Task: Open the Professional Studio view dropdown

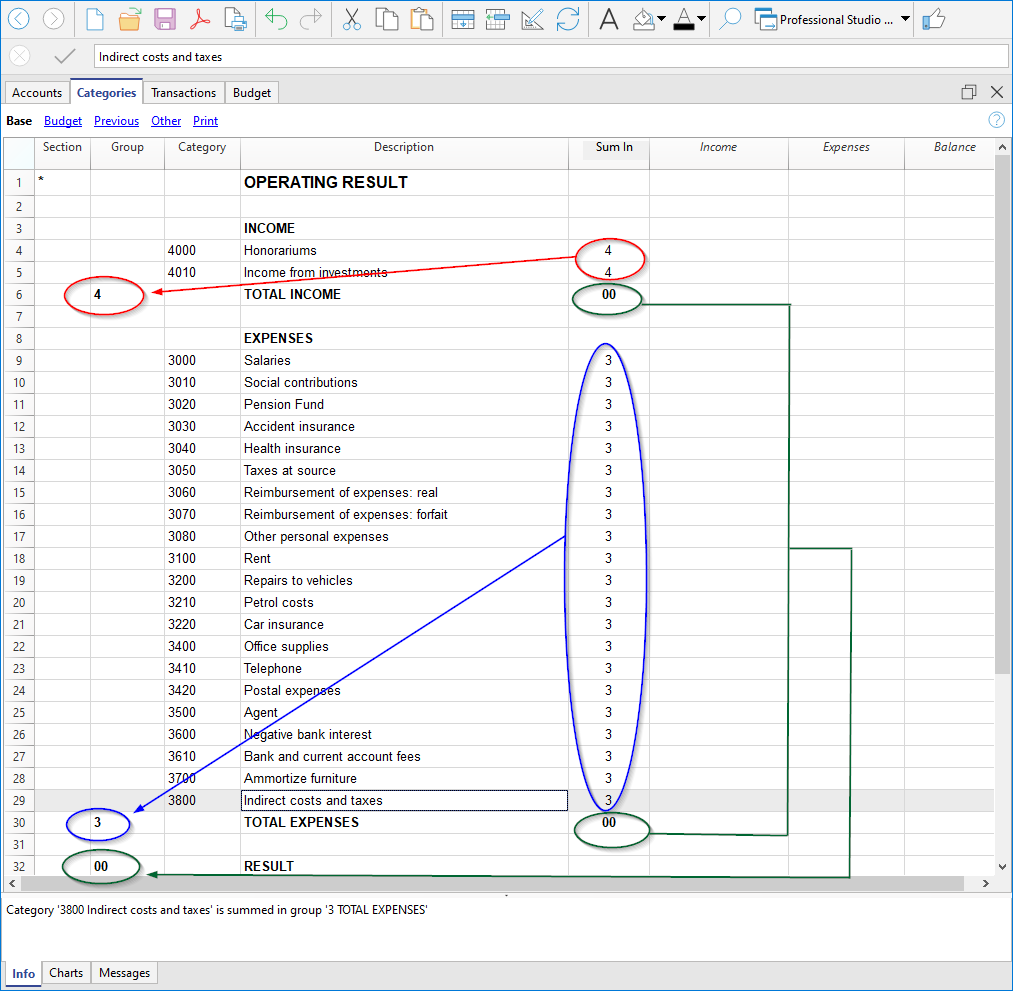Action: coord(905,19)
